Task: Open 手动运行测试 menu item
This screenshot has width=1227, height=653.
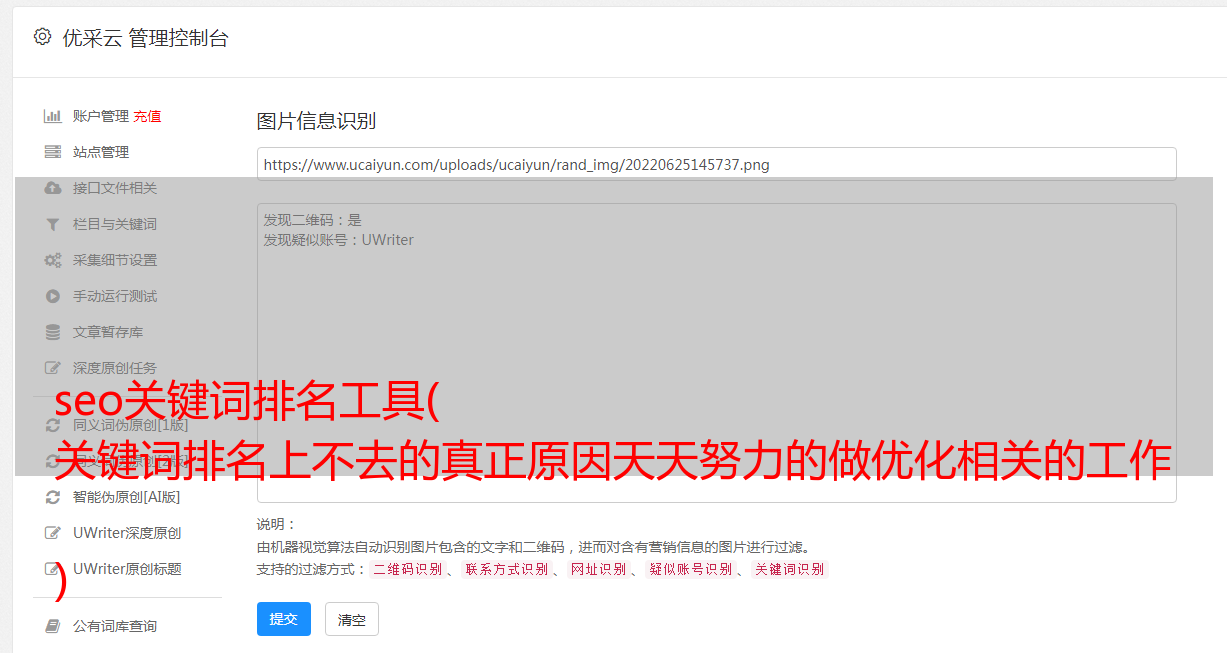Action: coord(115,296)
